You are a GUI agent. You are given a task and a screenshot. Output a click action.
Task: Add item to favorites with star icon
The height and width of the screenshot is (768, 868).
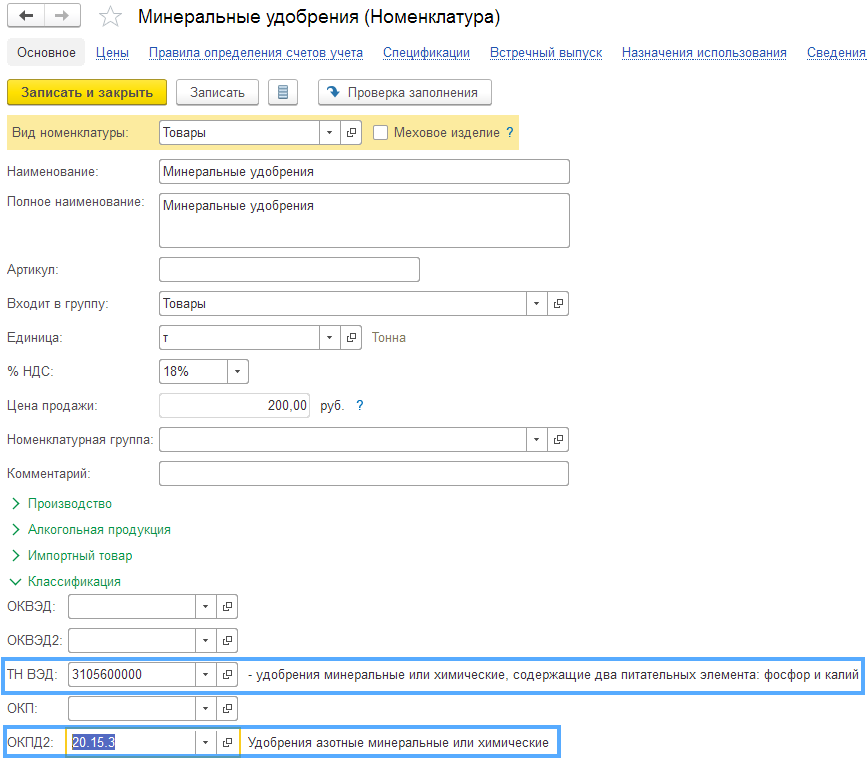click(111, 17)
